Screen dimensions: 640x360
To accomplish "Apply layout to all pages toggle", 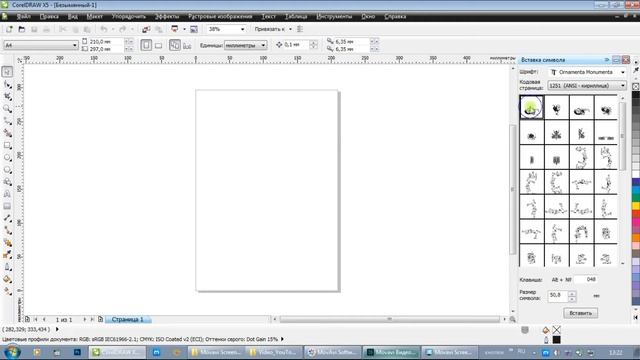I will pos(175,45).
